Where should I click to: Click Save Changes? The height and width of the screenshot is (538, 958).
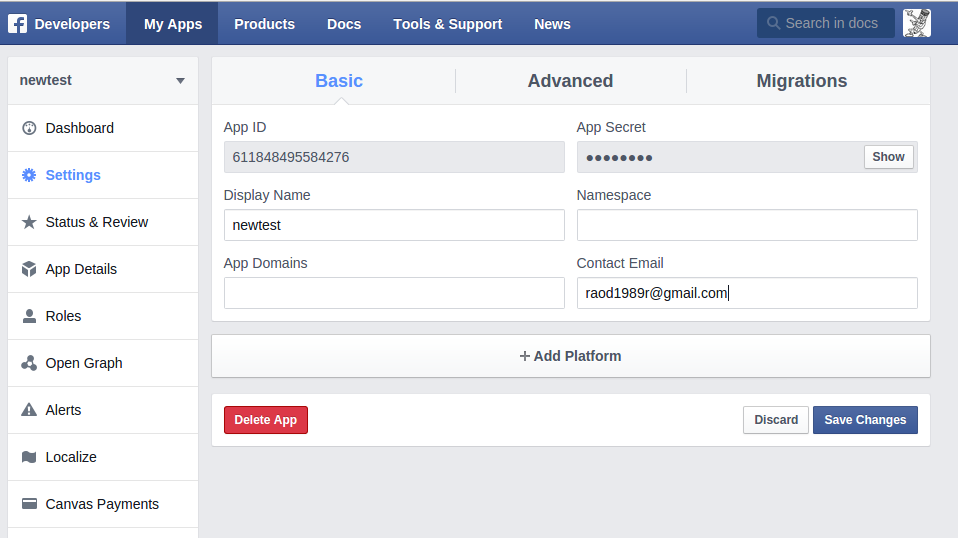click(x=865, y=420)
